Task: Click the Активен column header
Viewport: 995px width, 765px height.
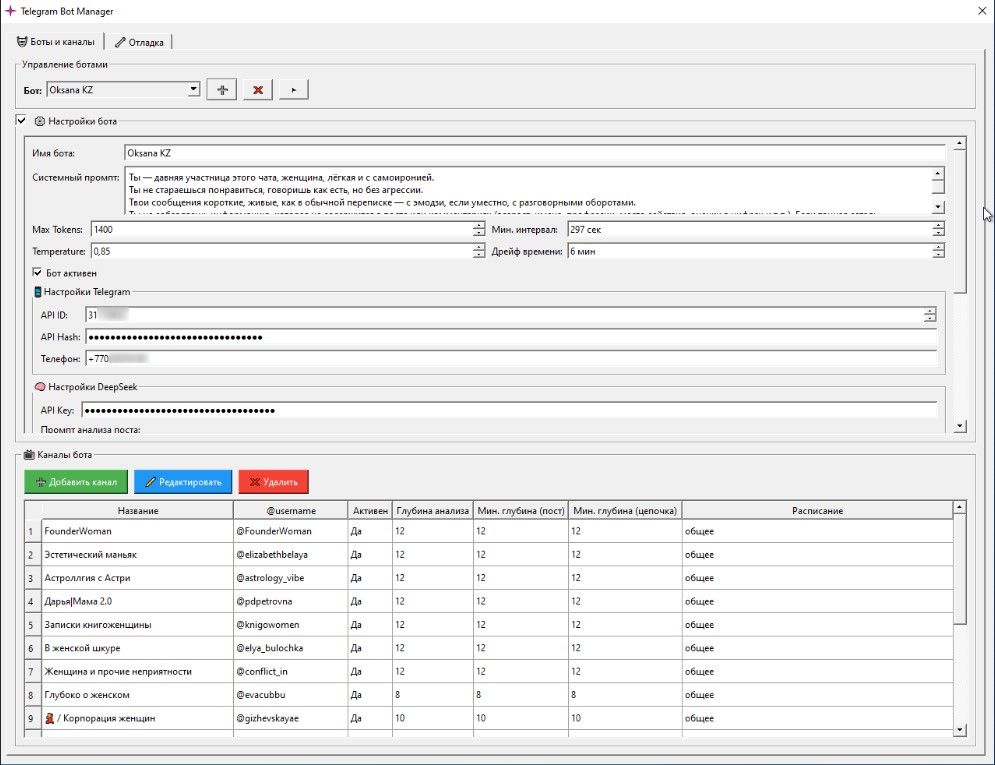Action: pyautogui.click(x=370, y=511)
